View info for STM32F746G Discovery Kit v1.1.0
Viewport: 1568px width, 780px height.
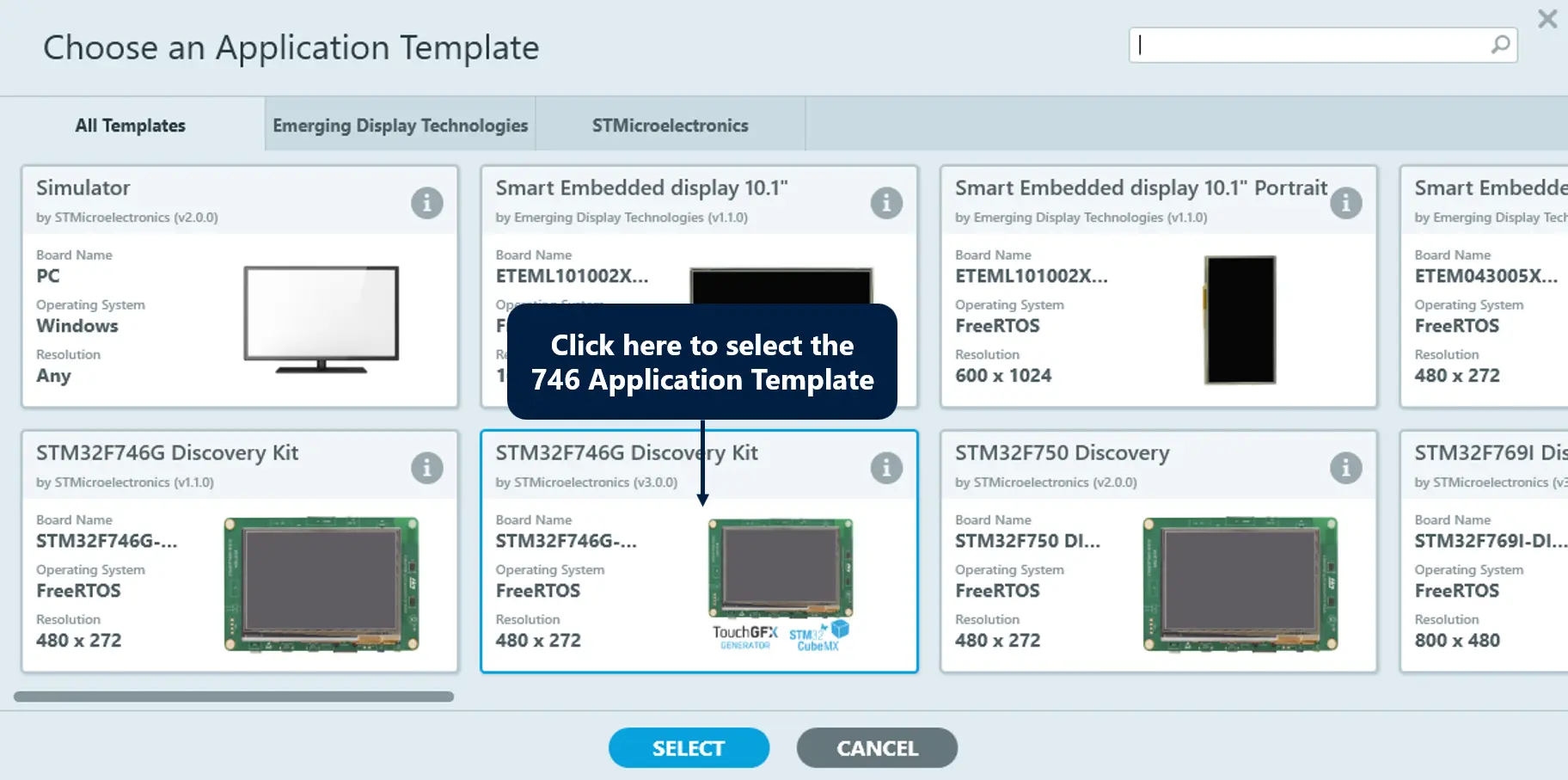point(427,468)
